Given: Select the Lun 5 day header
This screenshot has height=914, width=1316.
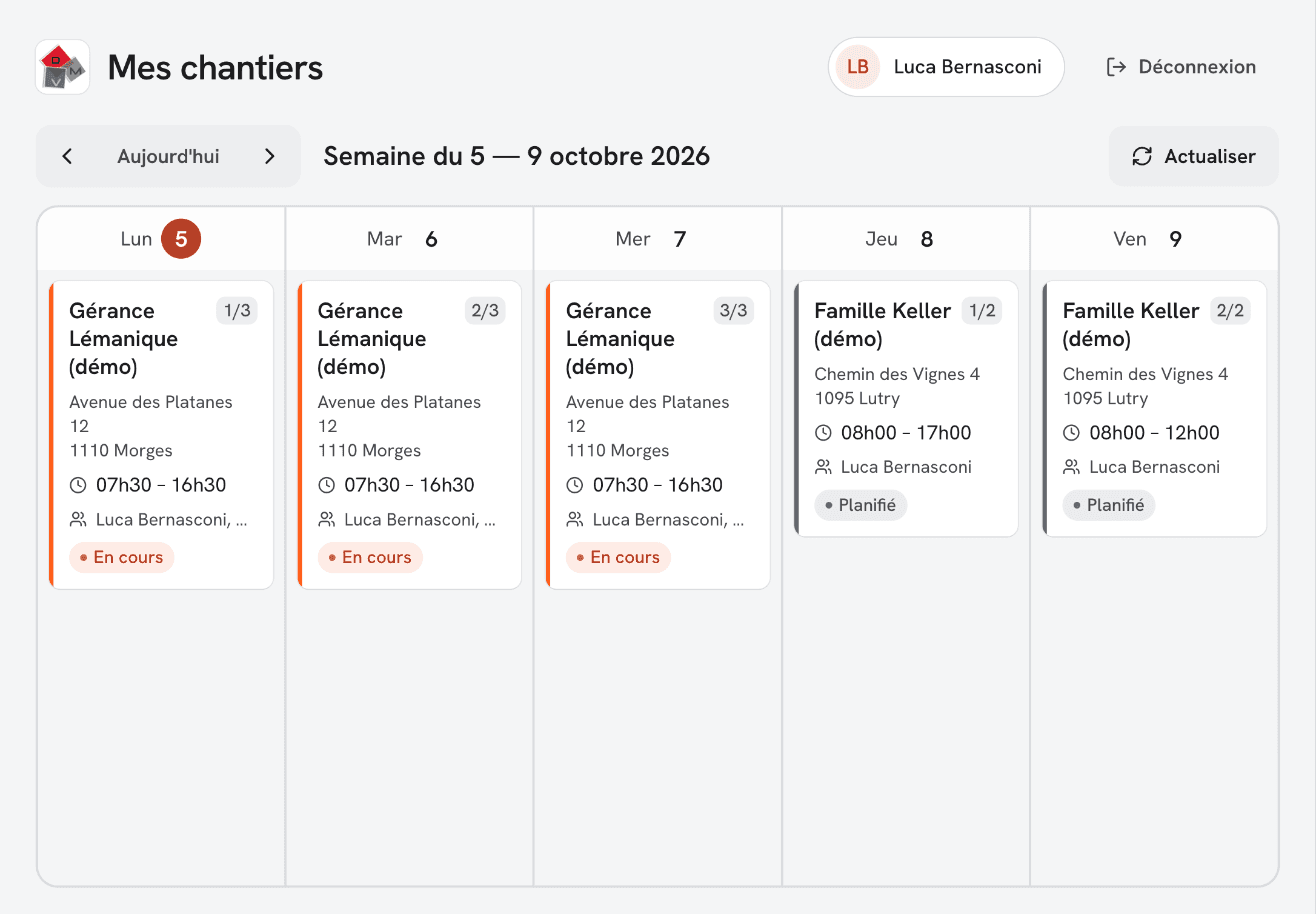Looking at the screenshot, I should (x=161, y=239).
